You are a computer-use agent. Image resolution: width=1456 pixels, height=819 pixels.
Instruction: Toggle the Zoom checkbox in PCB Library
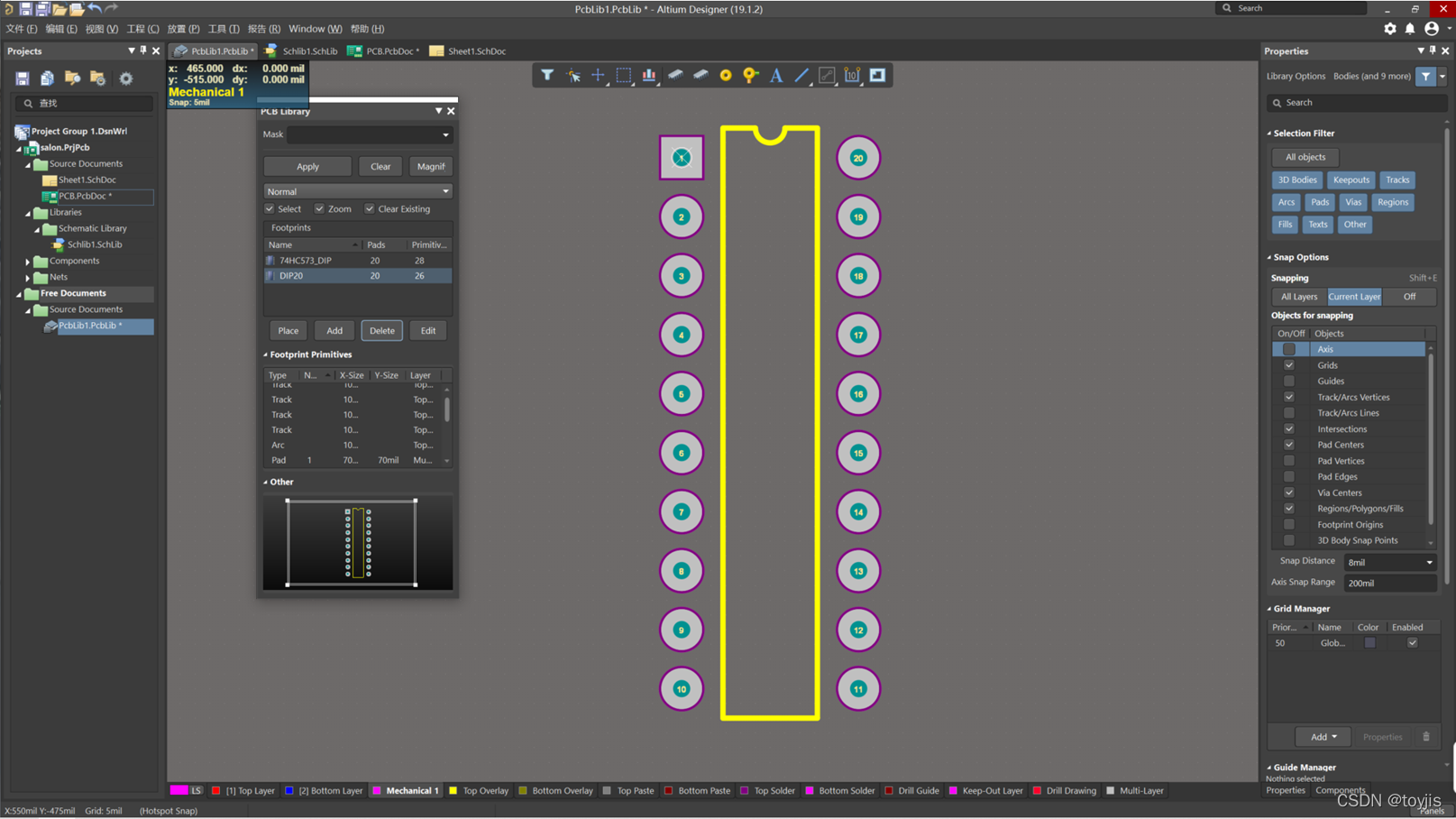coord(319,209)
